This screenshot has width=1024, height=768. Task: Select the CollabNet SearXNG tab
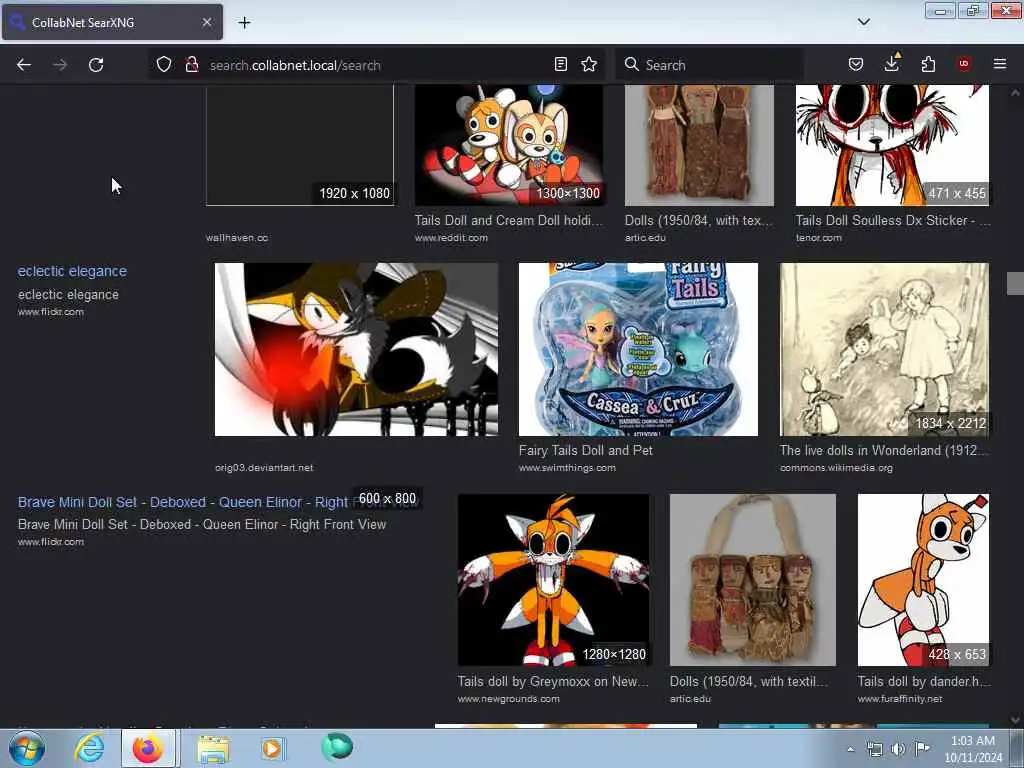click(112, 22)
